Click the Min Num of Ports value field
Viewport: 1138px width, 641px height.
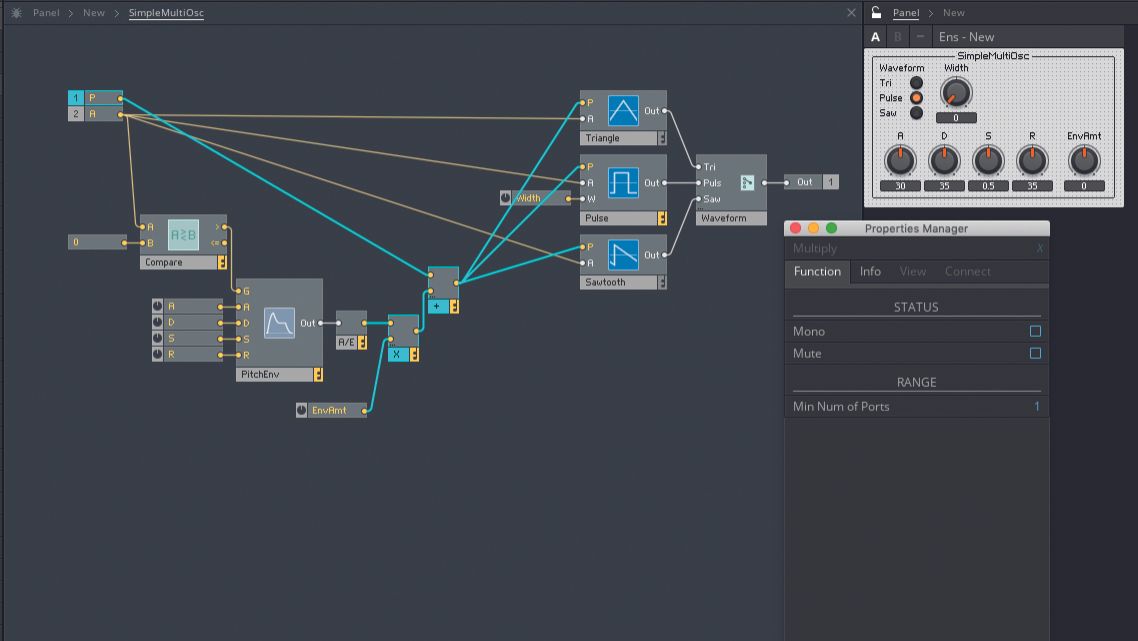(x=1035, y=406)
